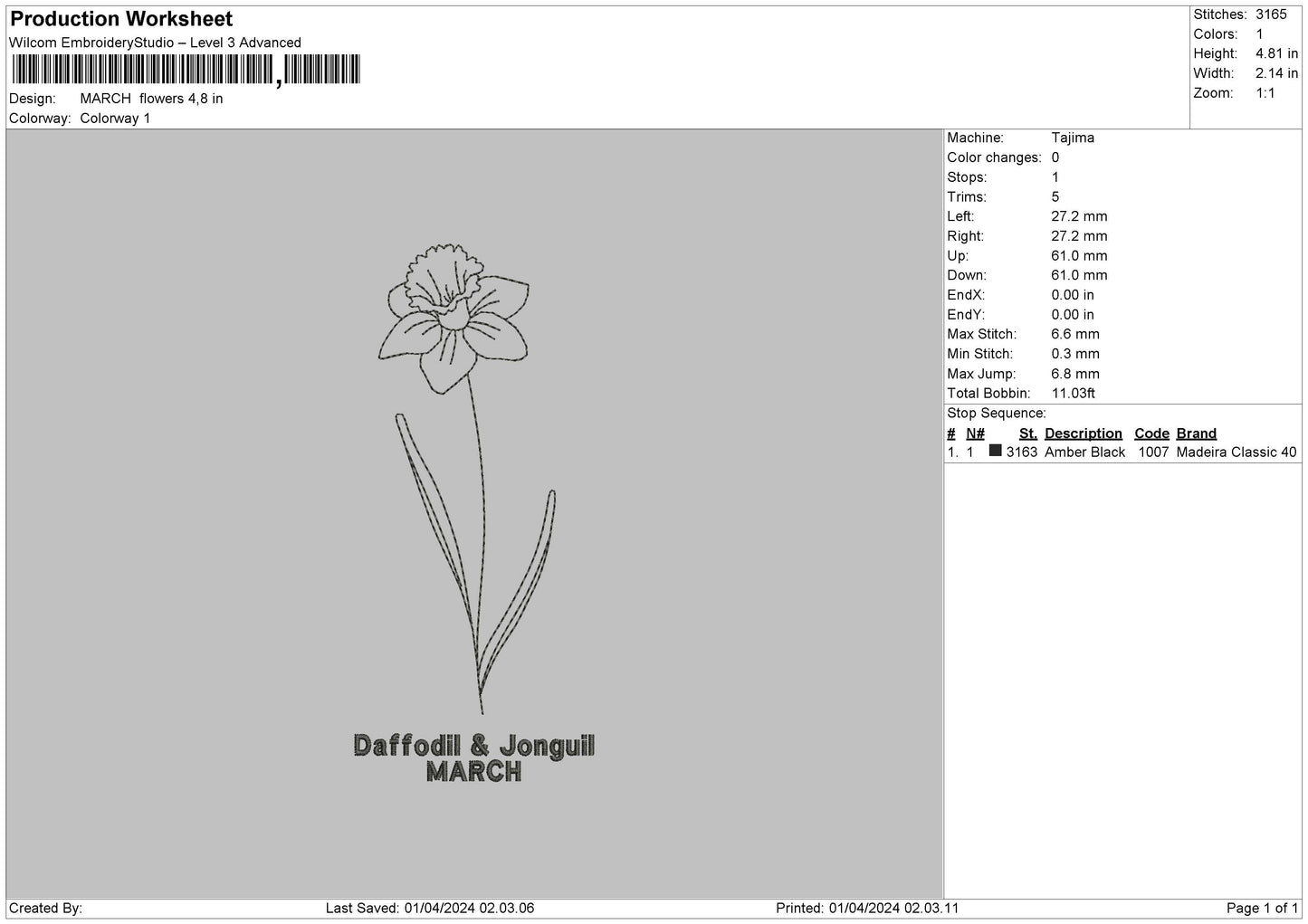Click the Stitches value 3165
This screenshot has height=924, width=1308.
pyautogui.click(x=1271, y=14)
